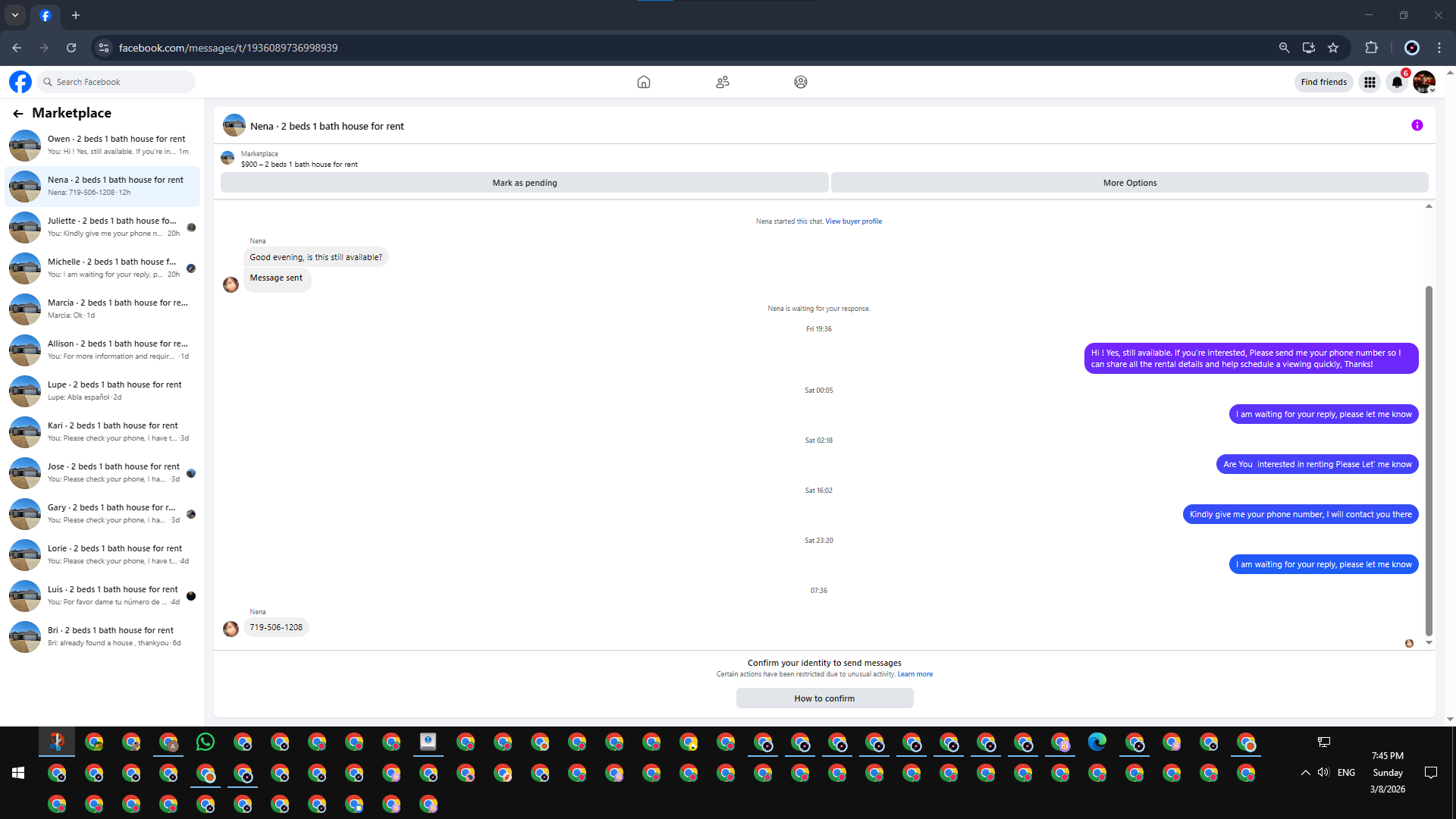Open the Friends icon in top navigation
This screenshot has height=819, width=1456.
(722, 82)
